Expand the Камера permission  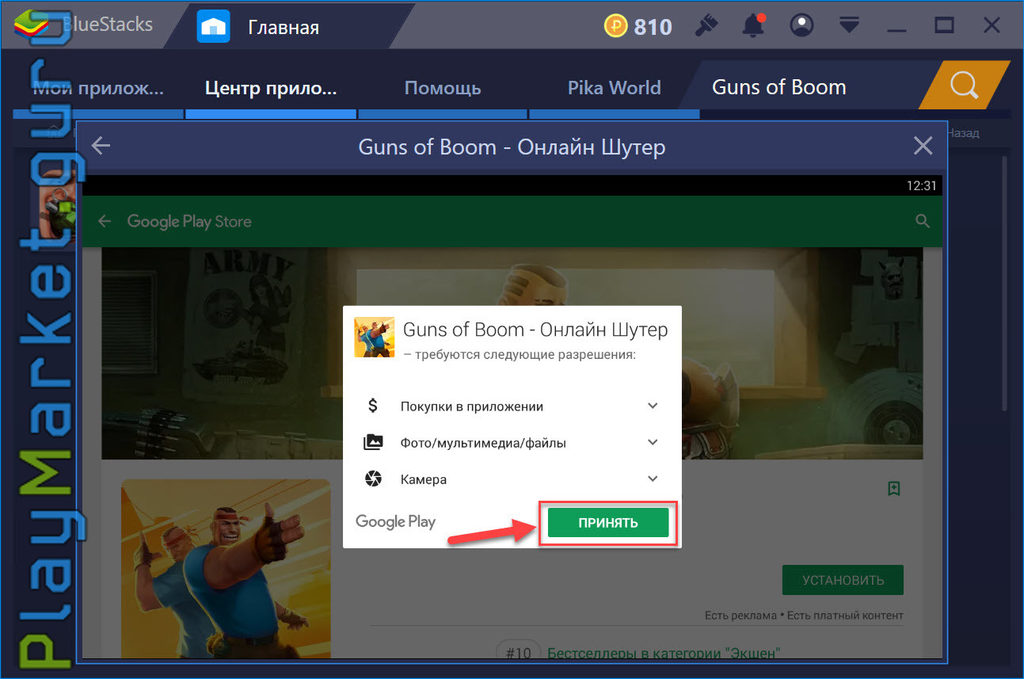tap(652, 479)
